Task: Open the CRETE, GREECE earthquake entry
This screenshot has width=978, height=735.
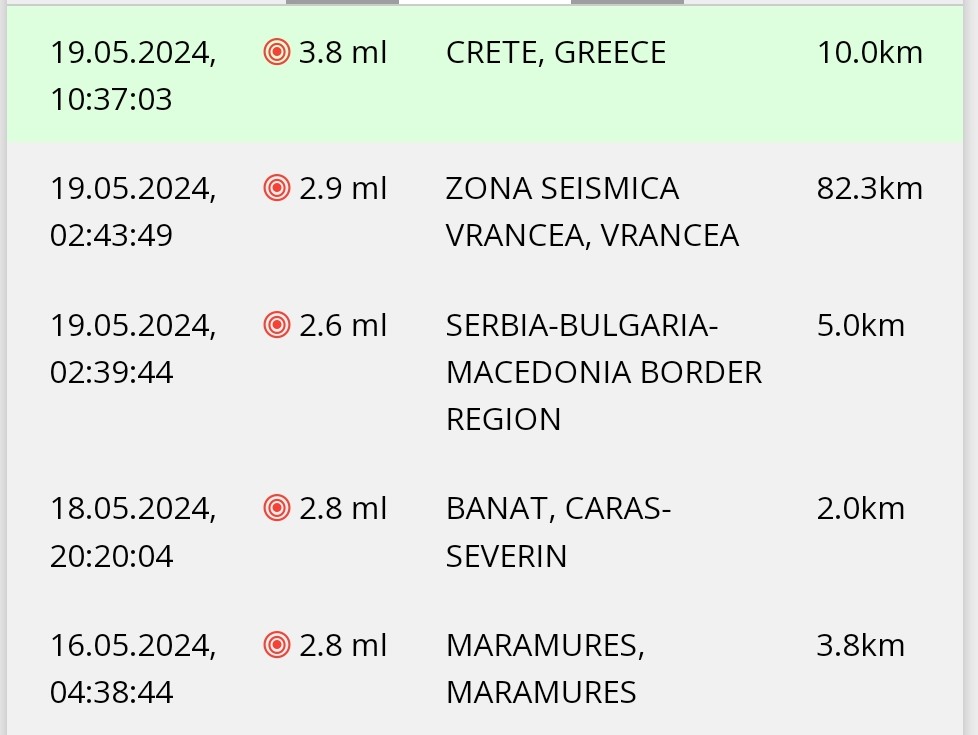Action: pos(555,53)
